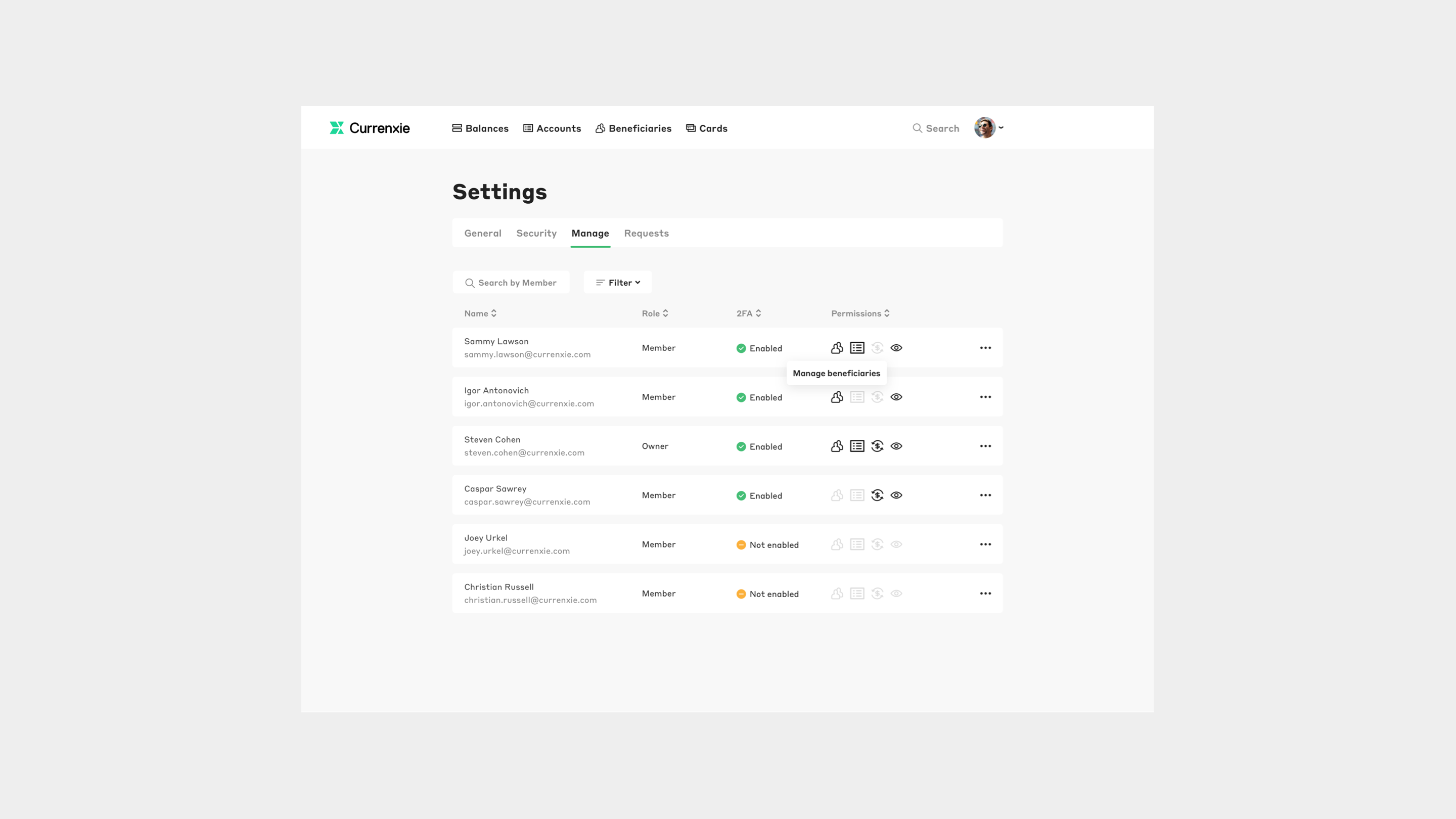Open three-dot menu for Christian Russell
Screen dimensions: 1456x819
pos(985,594)
